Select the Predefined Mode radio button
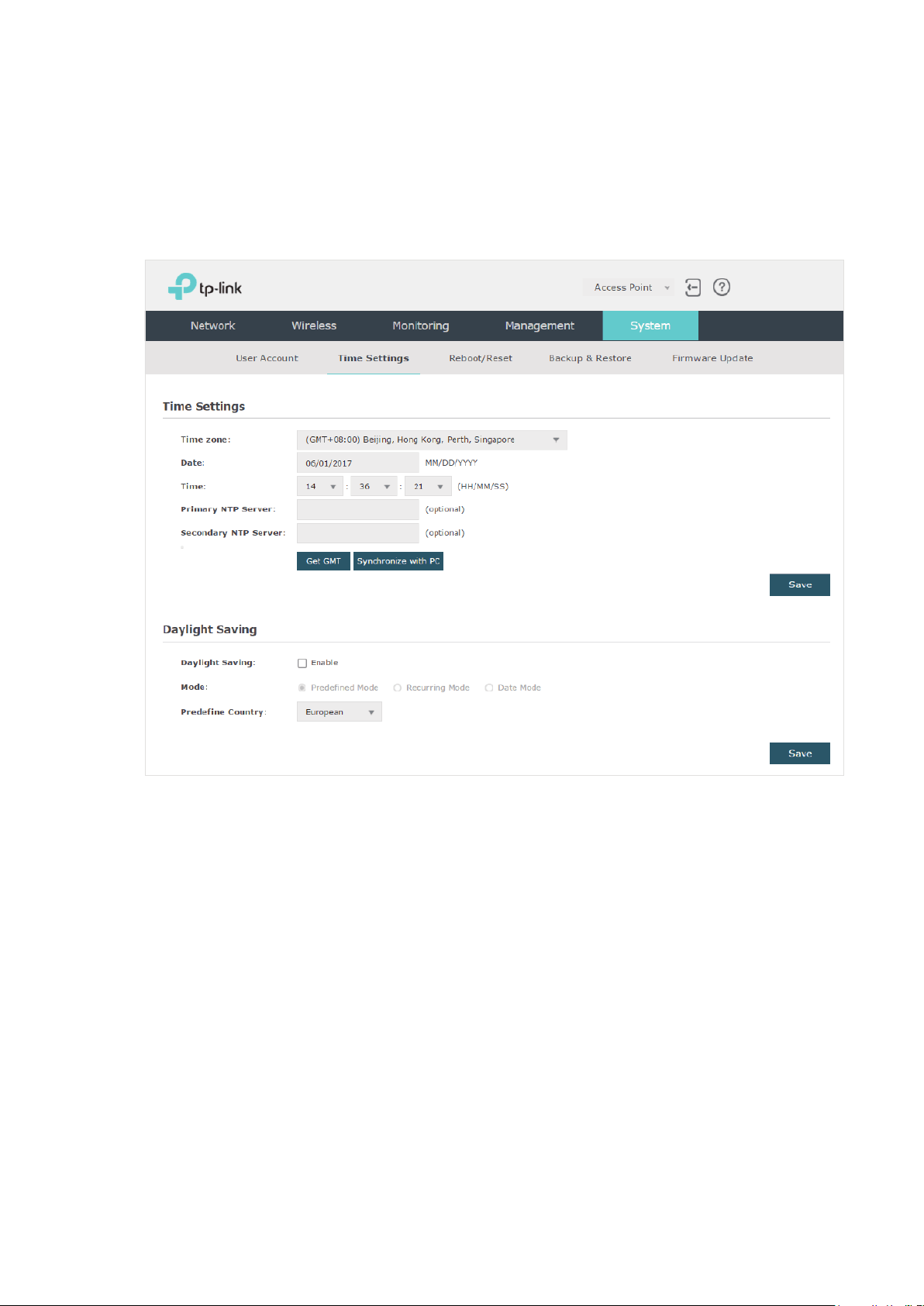 click(302, 687)
